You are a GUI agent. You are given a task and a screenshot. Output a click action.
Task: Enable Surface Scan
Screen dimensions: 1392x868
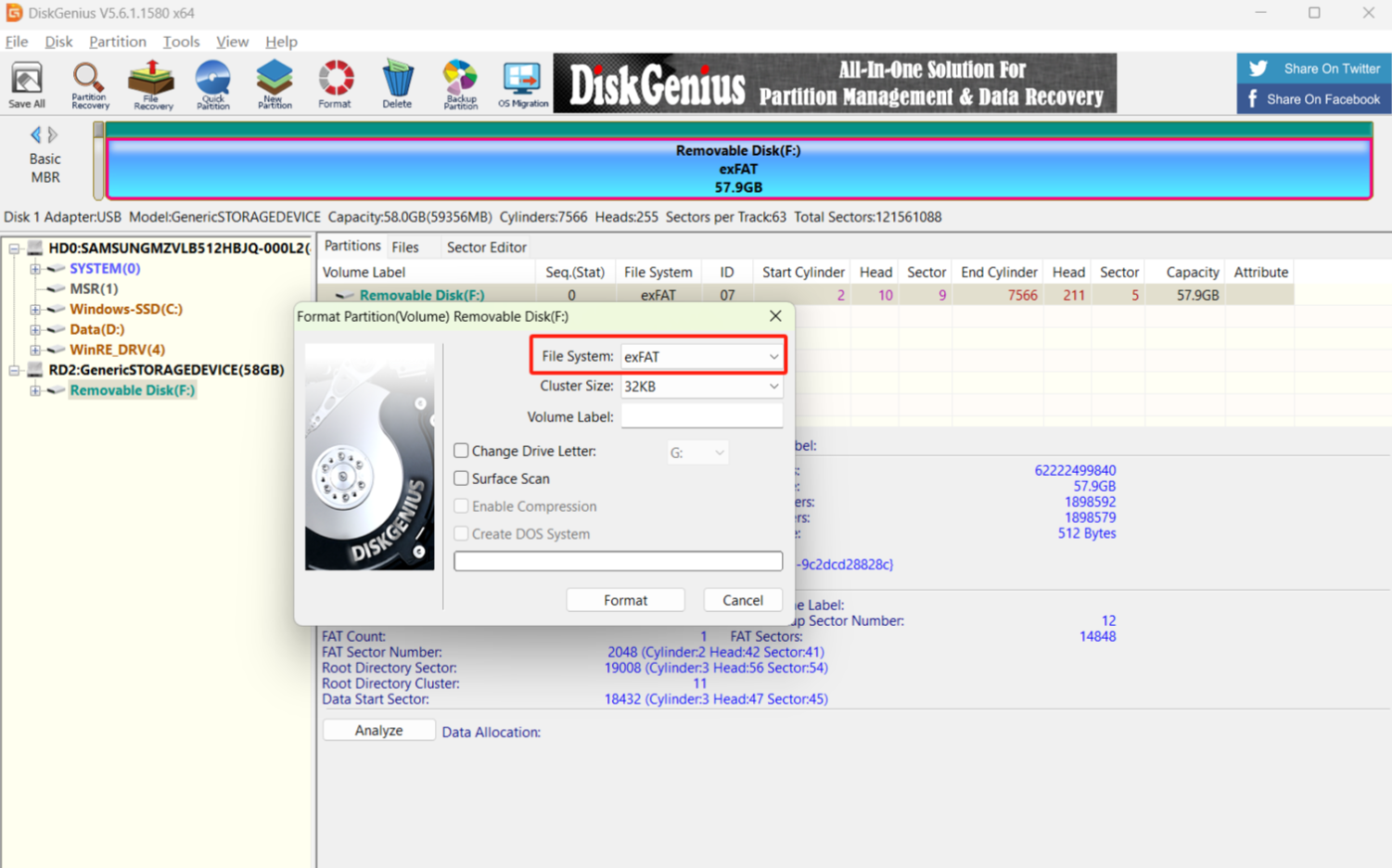[x=461, y=479]
